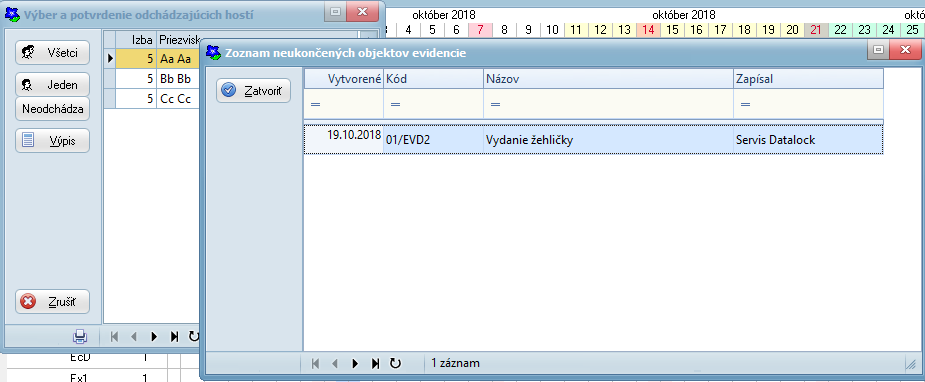The width and height of the screenshot is (925, 382).
Task: Select calendar day 19 in október
Action: (768, 30)
